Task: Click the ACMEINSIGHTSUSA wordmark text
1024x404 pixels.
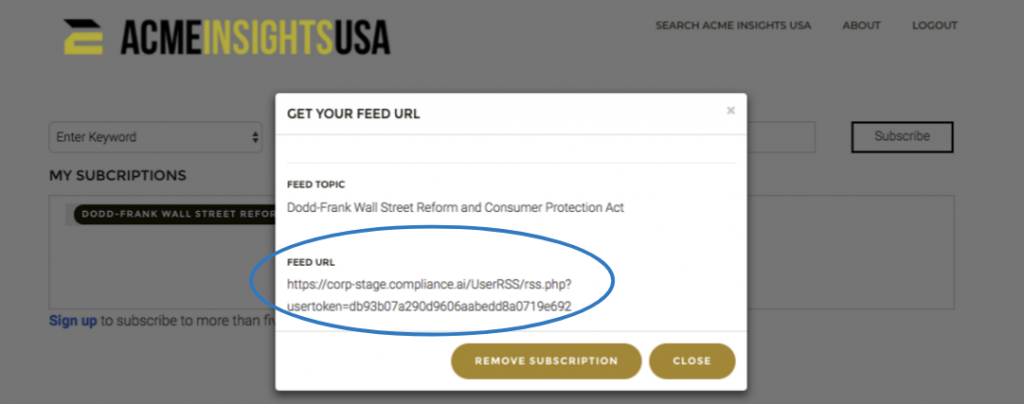Action: (255, 37)
